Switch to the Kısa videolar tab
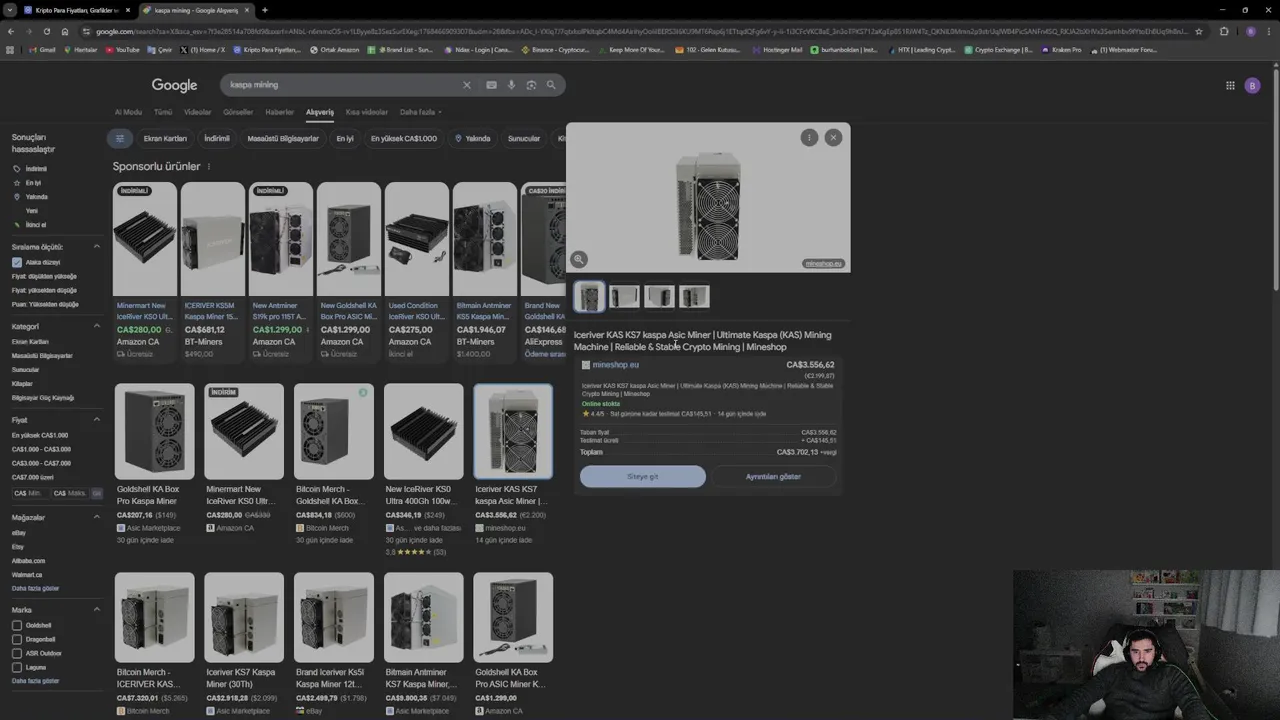Viewport: 1280px width, 720px height. (x=367, y=112)
